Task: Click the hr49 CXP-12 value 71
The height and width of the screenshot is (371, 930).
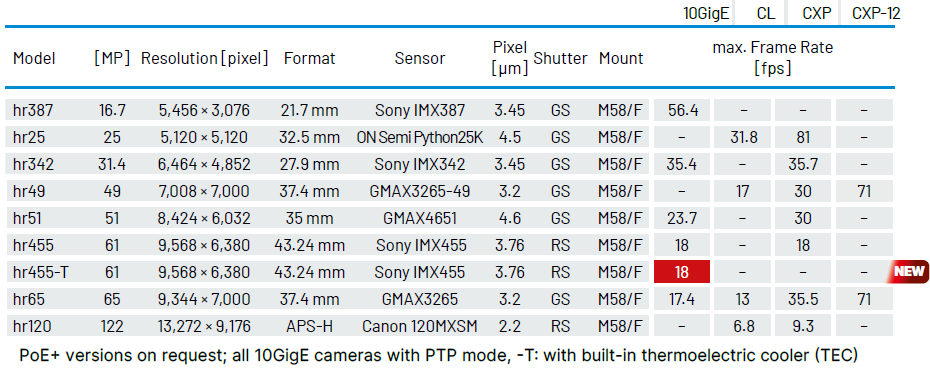Action: pyautogui.click(x=864, y=191)
